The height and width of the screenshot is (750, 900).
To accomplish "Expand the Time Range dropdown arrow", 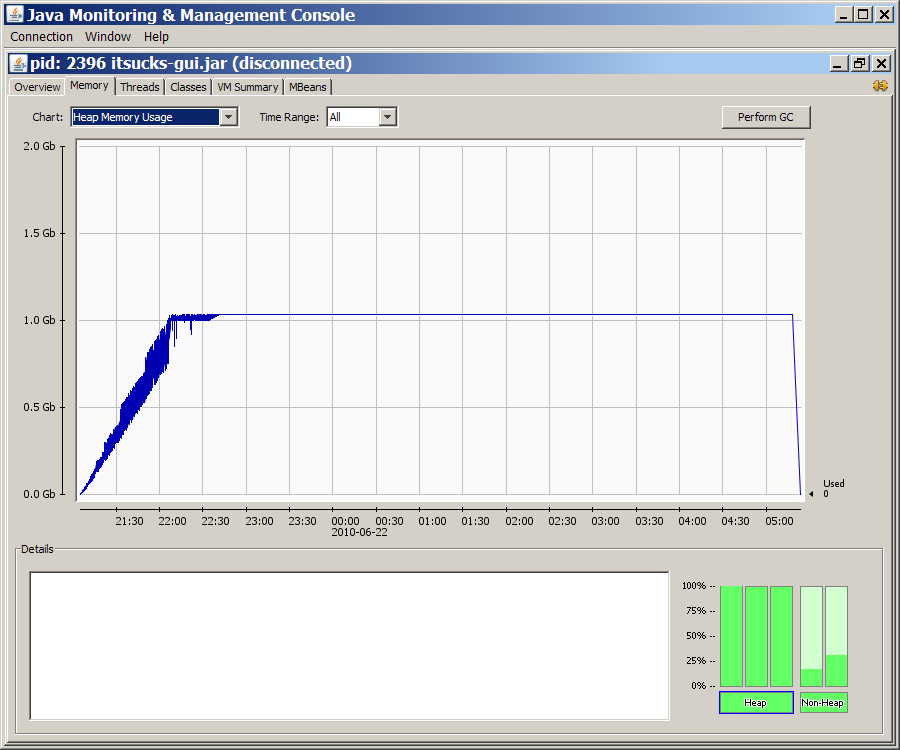I will point(387,117).
